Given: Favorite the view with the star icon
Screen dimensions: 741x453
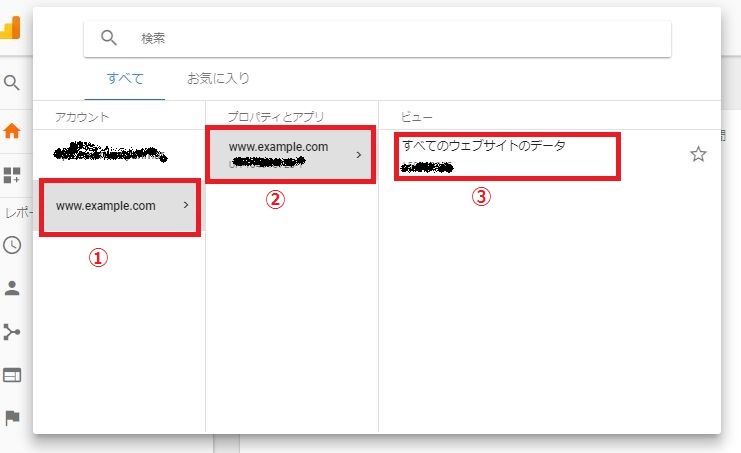Looking at the screenshot, I should [698, 154].
